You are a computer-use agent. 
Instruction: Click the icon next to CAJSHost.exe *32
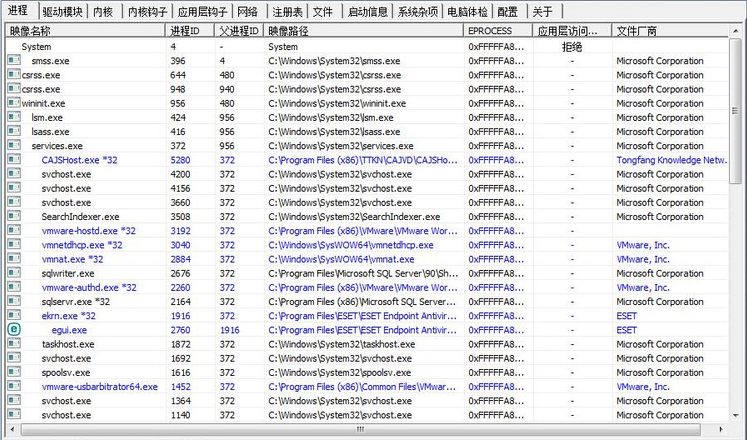tap(14, 159)
